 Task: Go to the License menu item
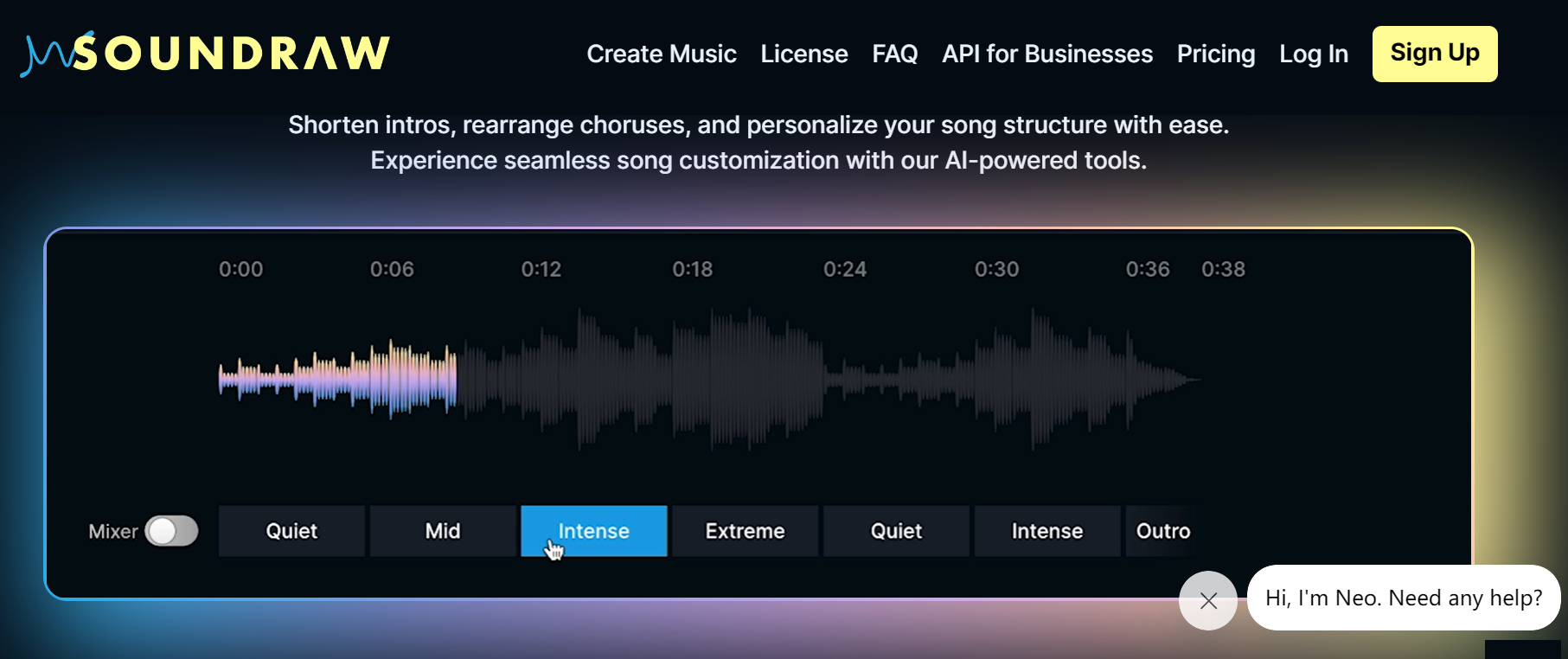tap(803, 54)
